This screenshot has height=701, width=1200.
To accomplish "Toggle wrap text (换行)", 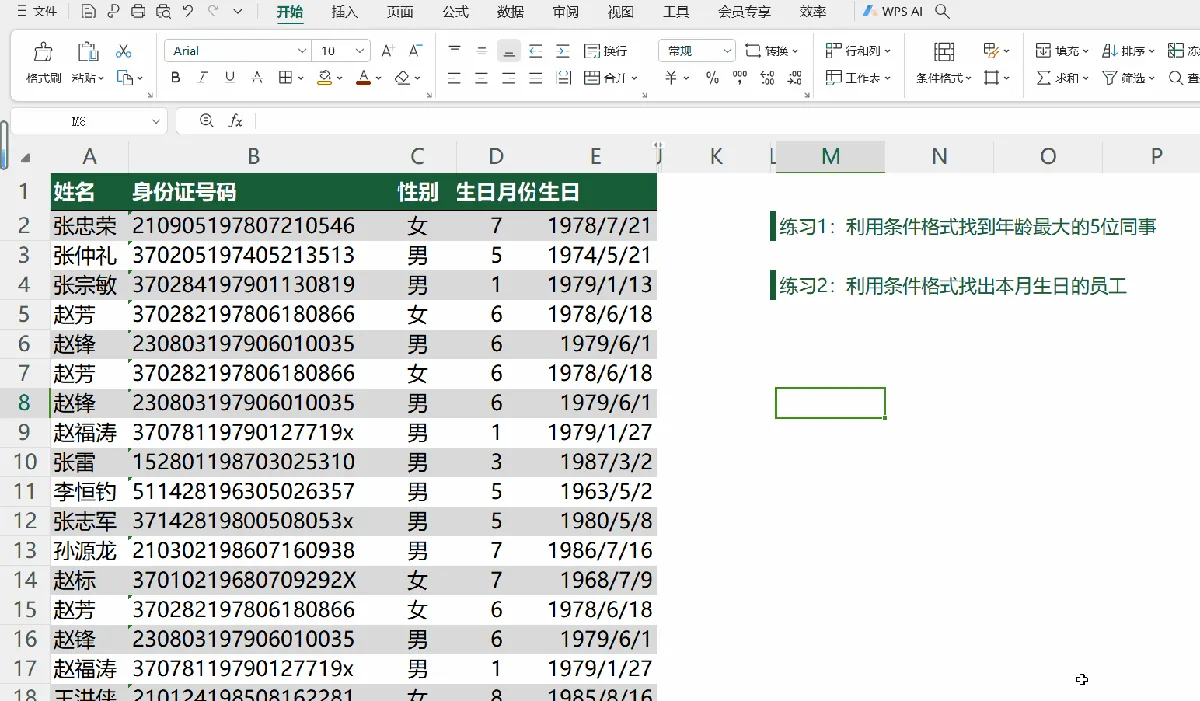I will 606,51.
